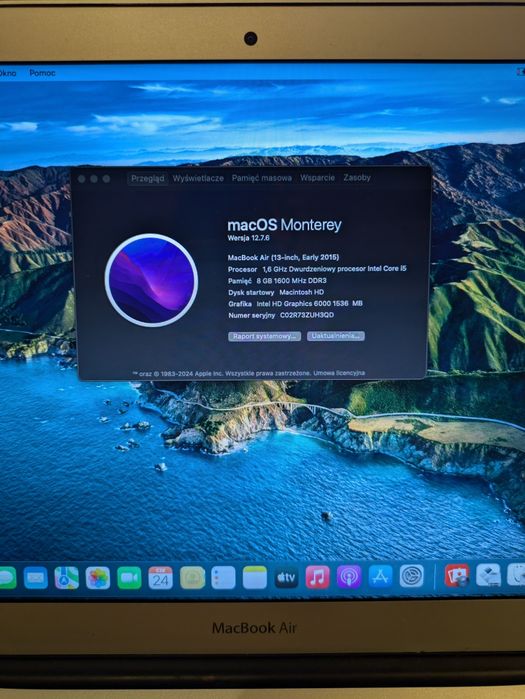Click the 8 GB 1600 MHz DDR3 text
Viewport: 525px width, 699px height.
click(x=291, y=280)
